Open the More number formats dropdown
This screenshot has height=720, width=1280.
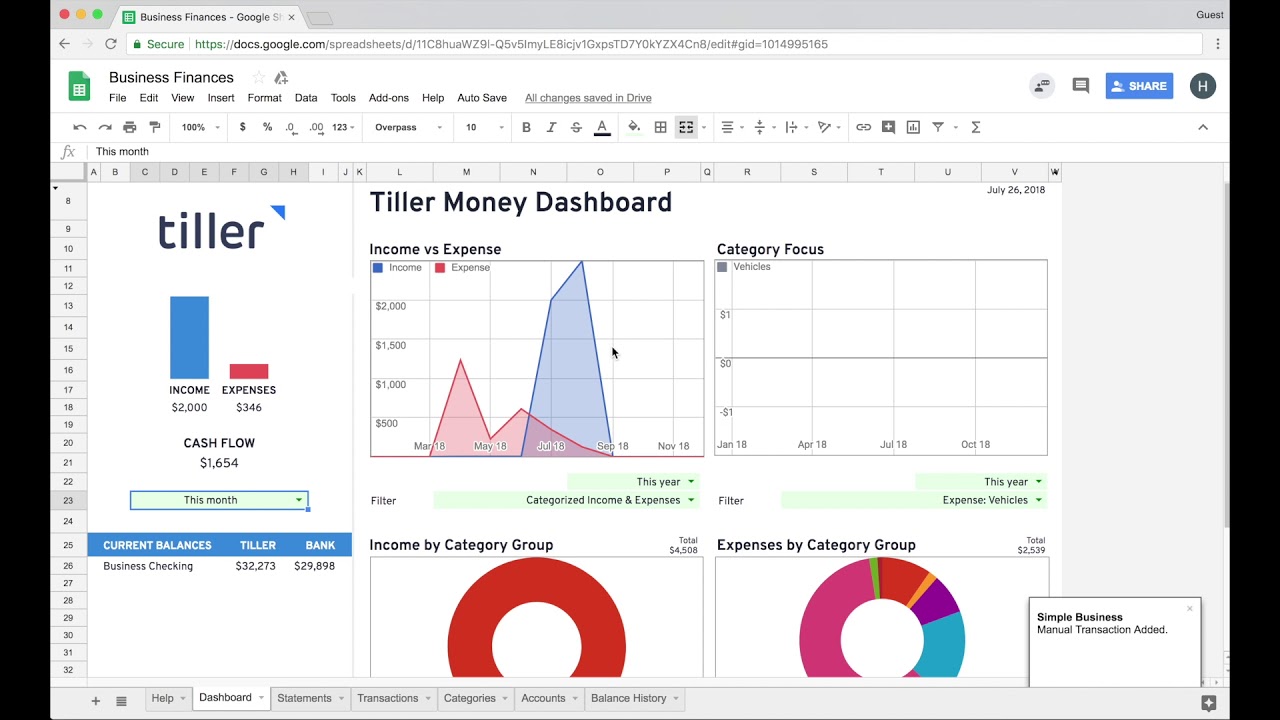[x=345, y=127]
